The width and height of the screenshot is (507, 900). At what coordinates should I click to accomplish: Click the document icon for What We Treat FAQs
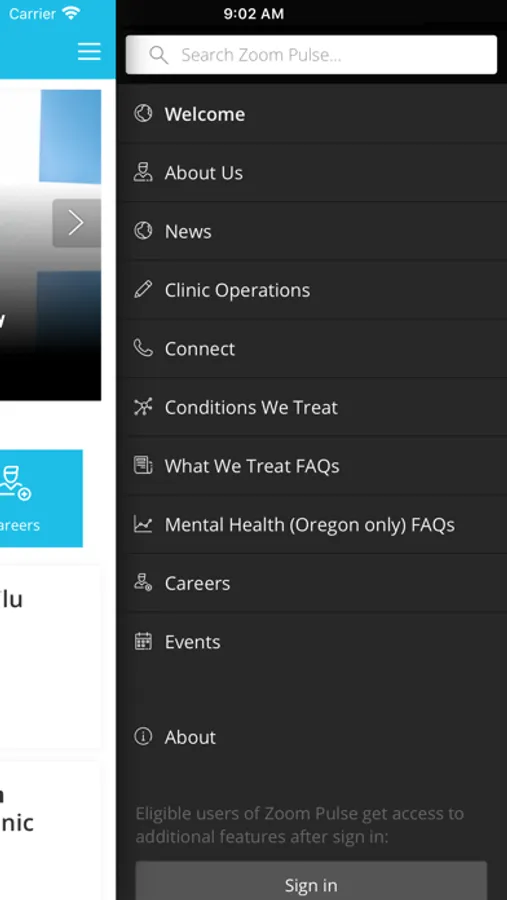pyautogui.click(x=143, y=465)
